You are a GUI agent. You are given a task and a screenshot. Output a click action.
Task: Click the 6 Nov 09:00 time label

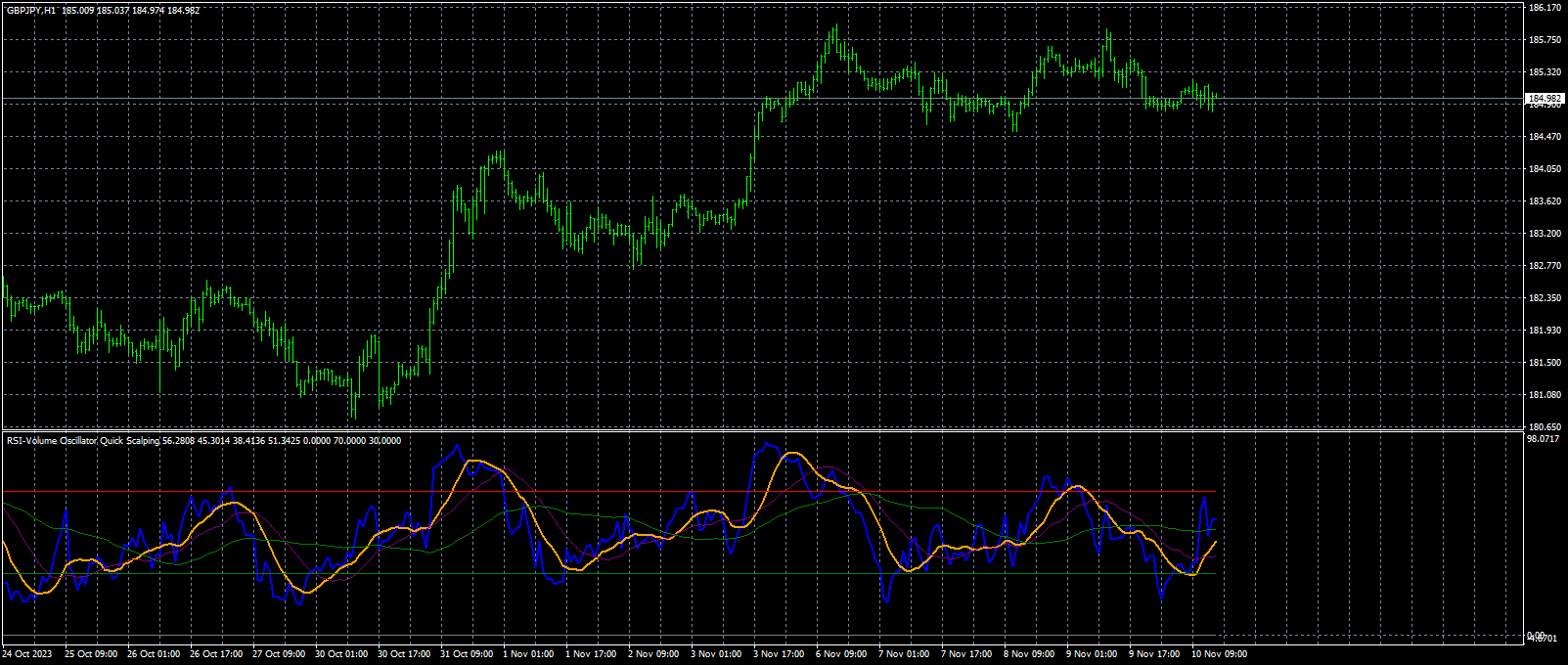(x=841, y=654)
